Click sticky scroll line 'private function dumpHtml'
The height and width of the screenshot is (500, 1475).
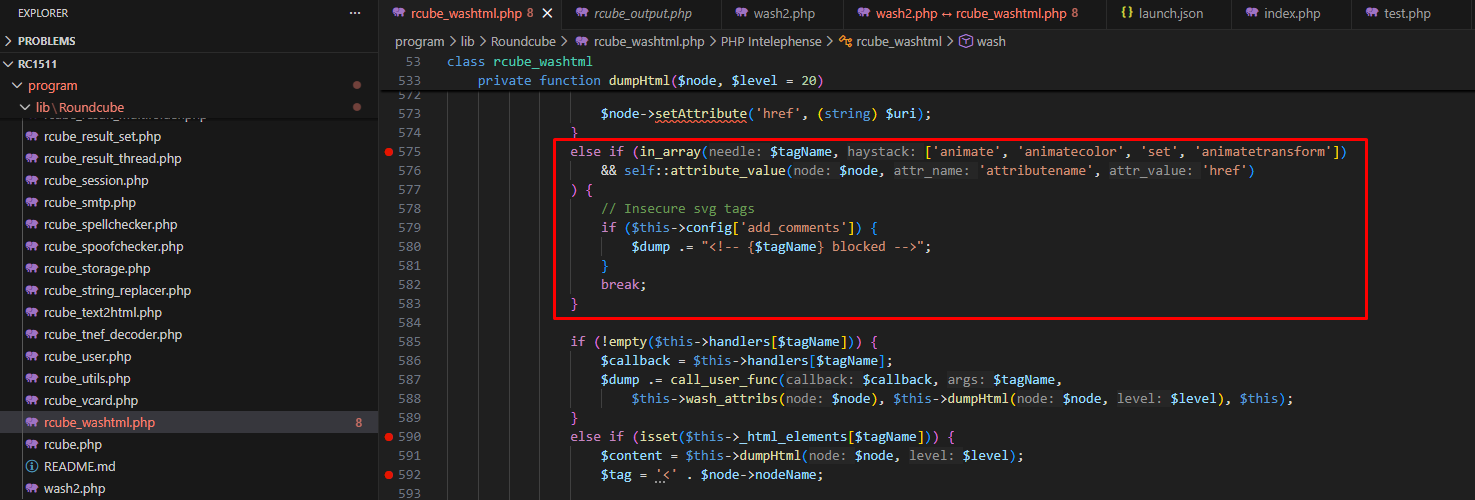(x=650, y=81)
